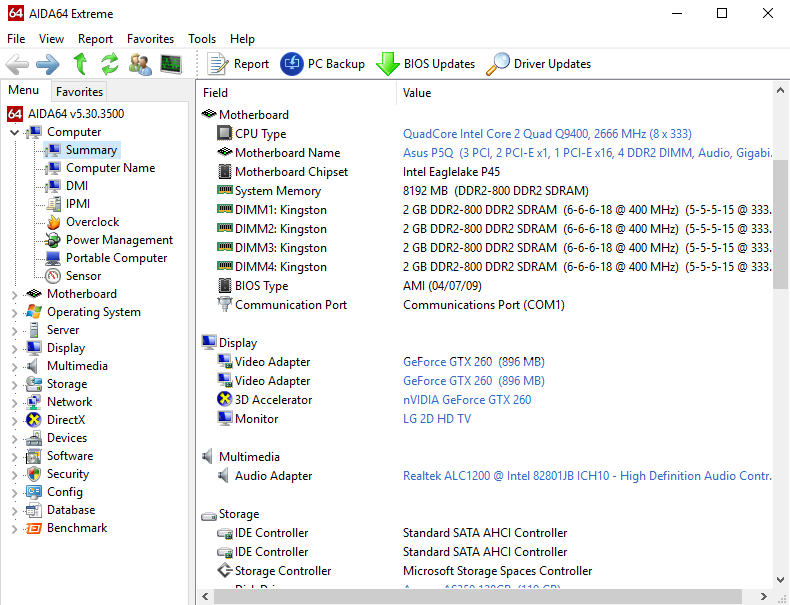Click the horizontal scrollbar right arrow
This screenshot has width=790, height=605.
[x=764, y=596]
